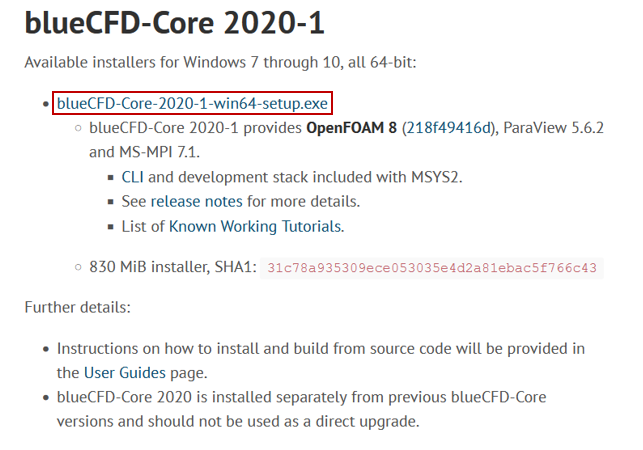Open the release notes link

[x=196, y=202]
